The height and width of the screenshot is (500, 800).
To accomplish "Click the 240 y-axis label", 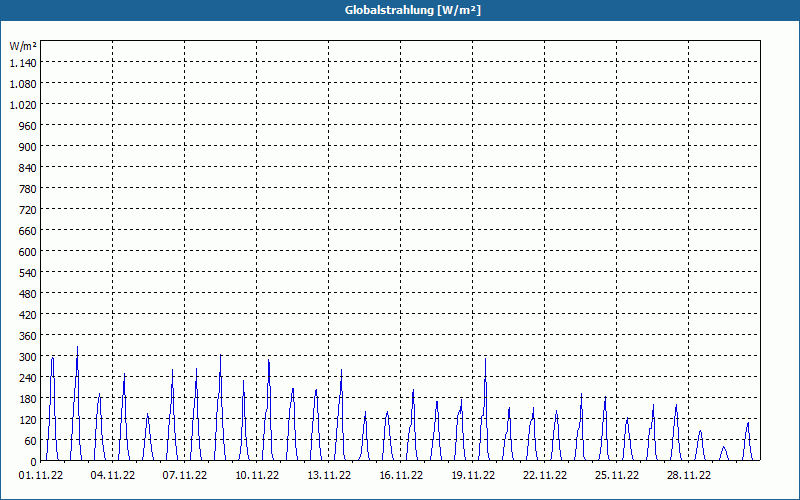I will coord(28,378).
